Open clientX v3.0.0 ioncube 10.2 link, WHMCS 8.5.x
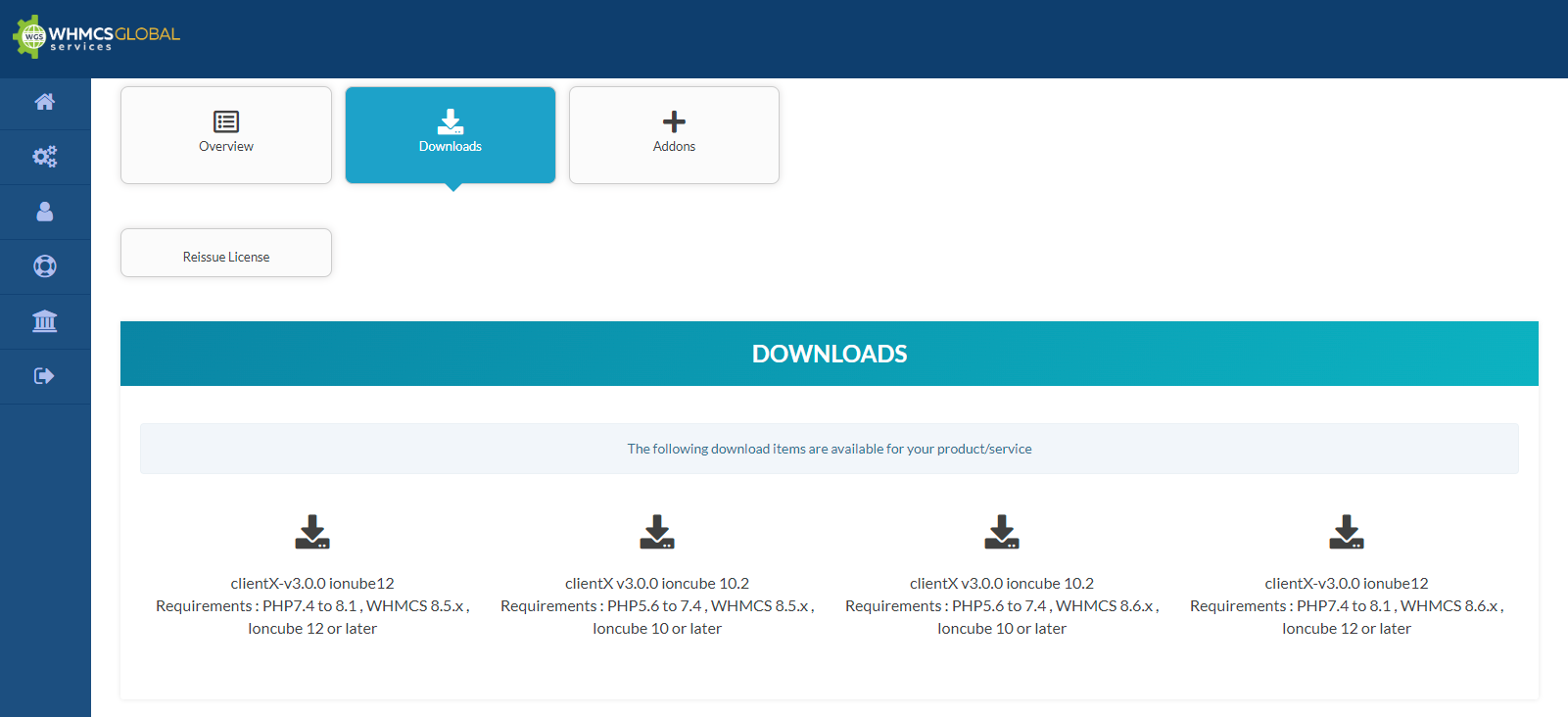 [x=657, y=584]
